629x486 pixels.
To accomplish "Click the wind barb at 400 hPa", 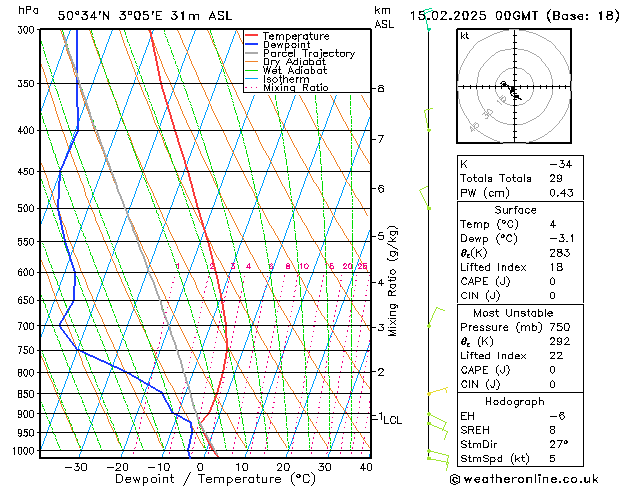I will (428, 119).
